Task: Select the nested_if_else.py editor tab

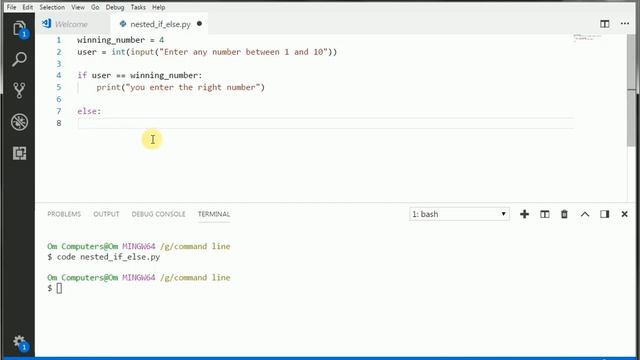Action: [x=159, y=24]
